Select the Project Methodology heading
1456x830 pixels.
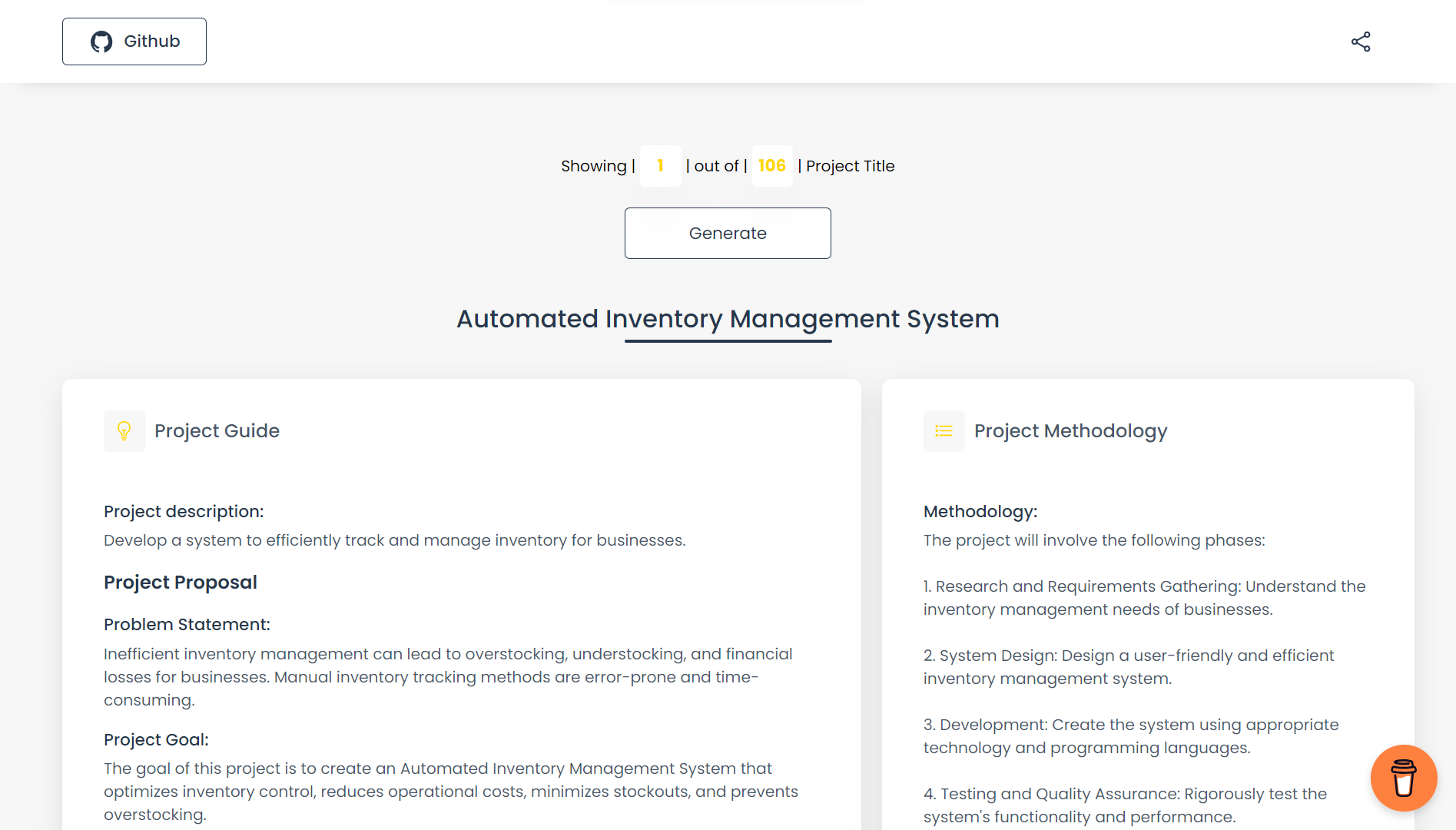pos(1070,431)
